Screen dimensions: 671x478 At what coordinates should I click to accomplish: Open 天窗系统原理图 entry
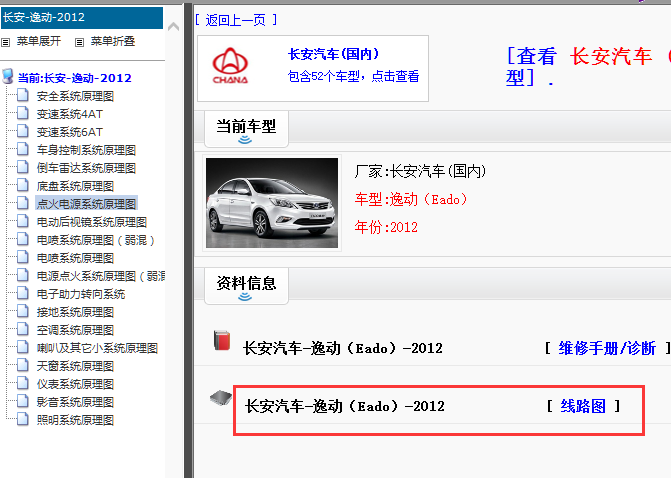[x=75, y=366]
